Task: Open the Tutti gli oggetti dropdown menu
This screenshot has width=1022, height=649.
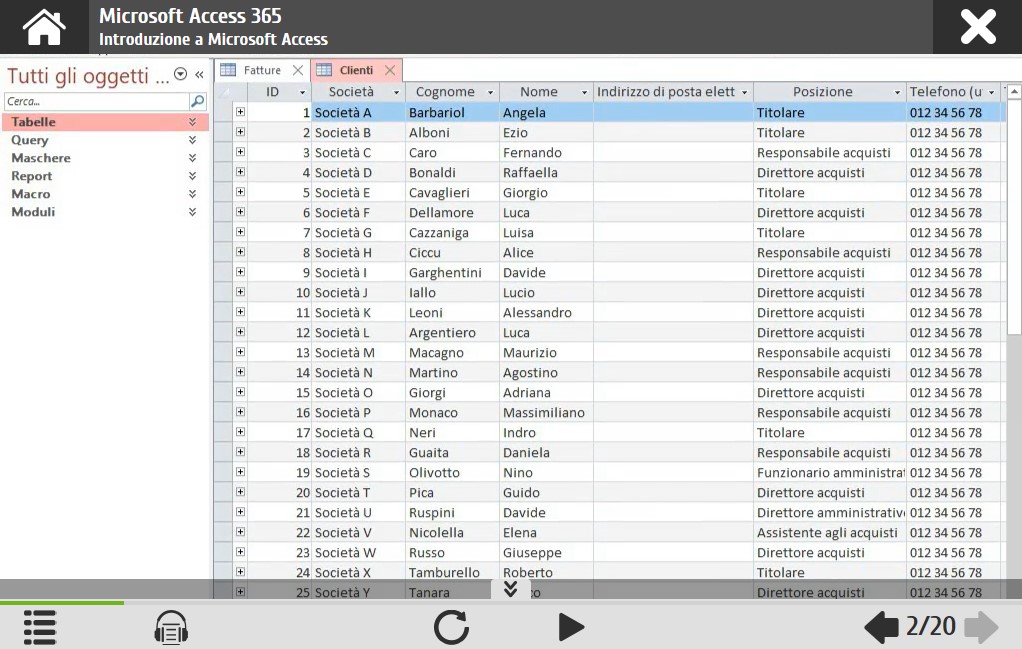Action: click(181, 74)
